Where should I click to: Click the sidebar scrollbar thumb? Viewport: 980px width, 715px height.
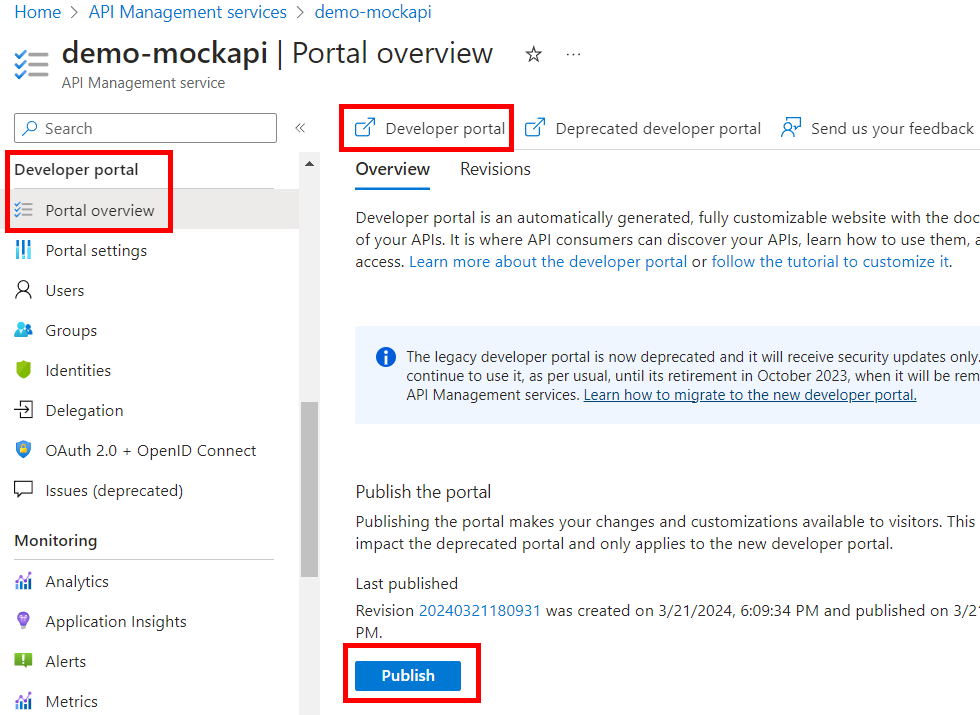pyautogui.click(x=309, y=489)
